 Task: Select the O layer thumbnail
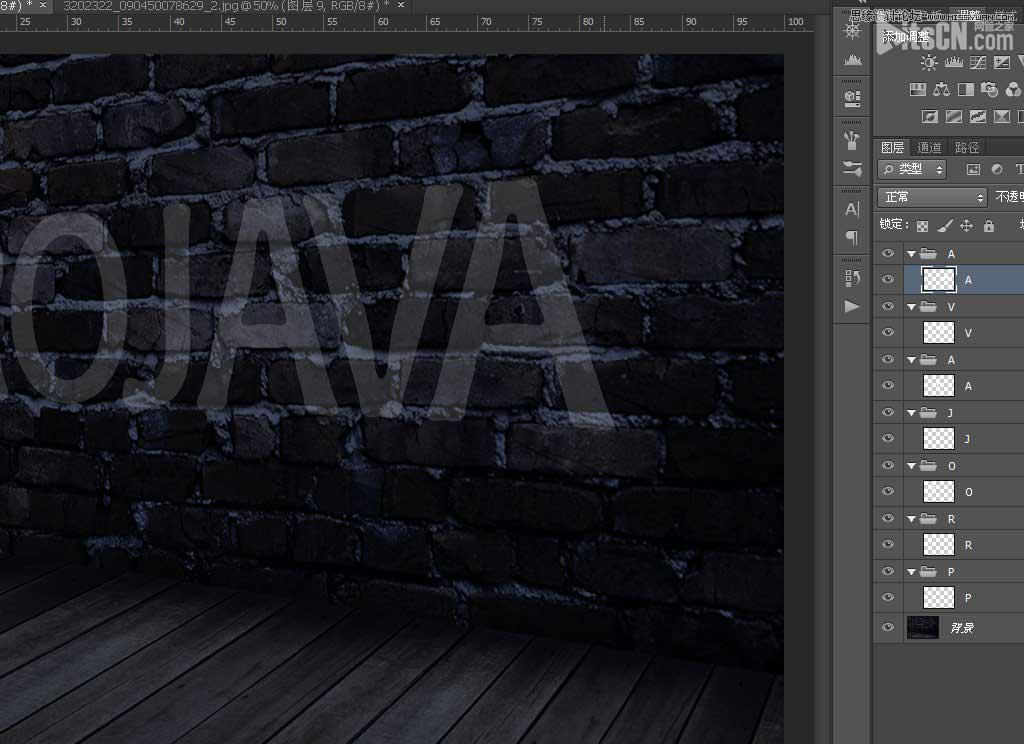coord(939,491)
